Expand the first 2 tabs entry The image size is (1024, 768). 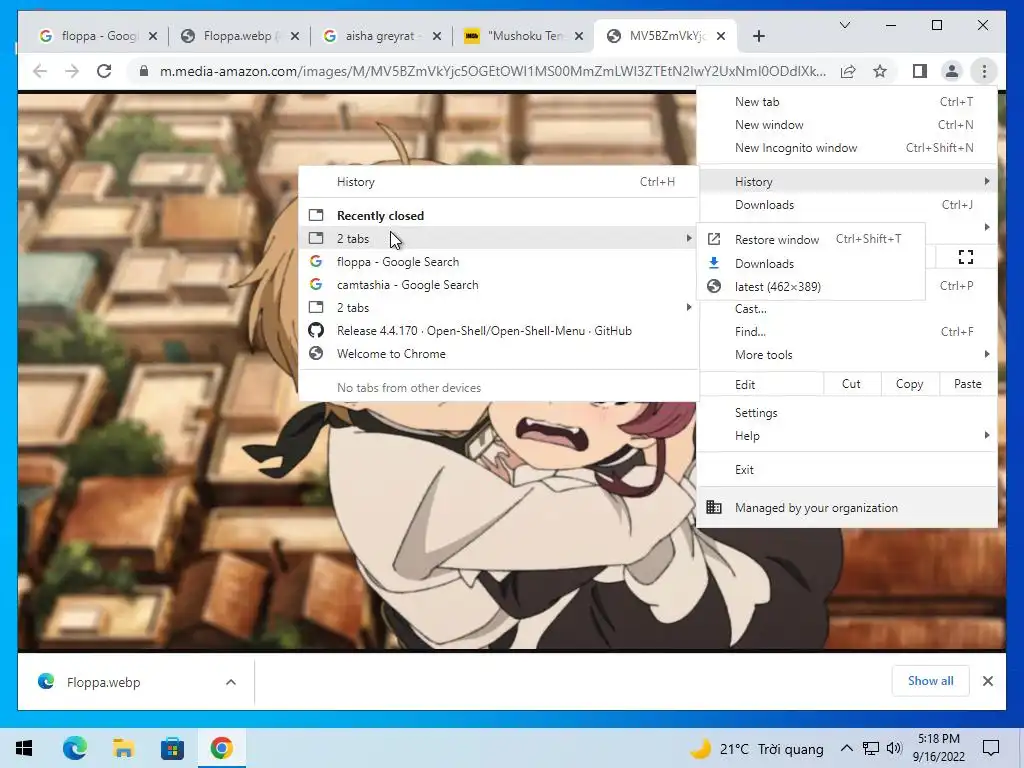click(499, 238)
